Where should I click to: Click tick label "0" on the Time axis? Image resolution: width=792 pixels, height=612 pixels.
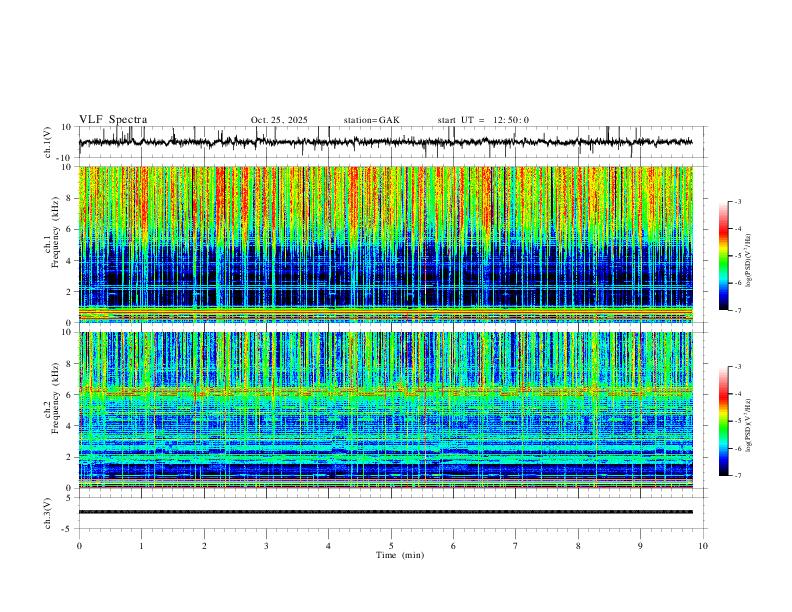(79, 546)
